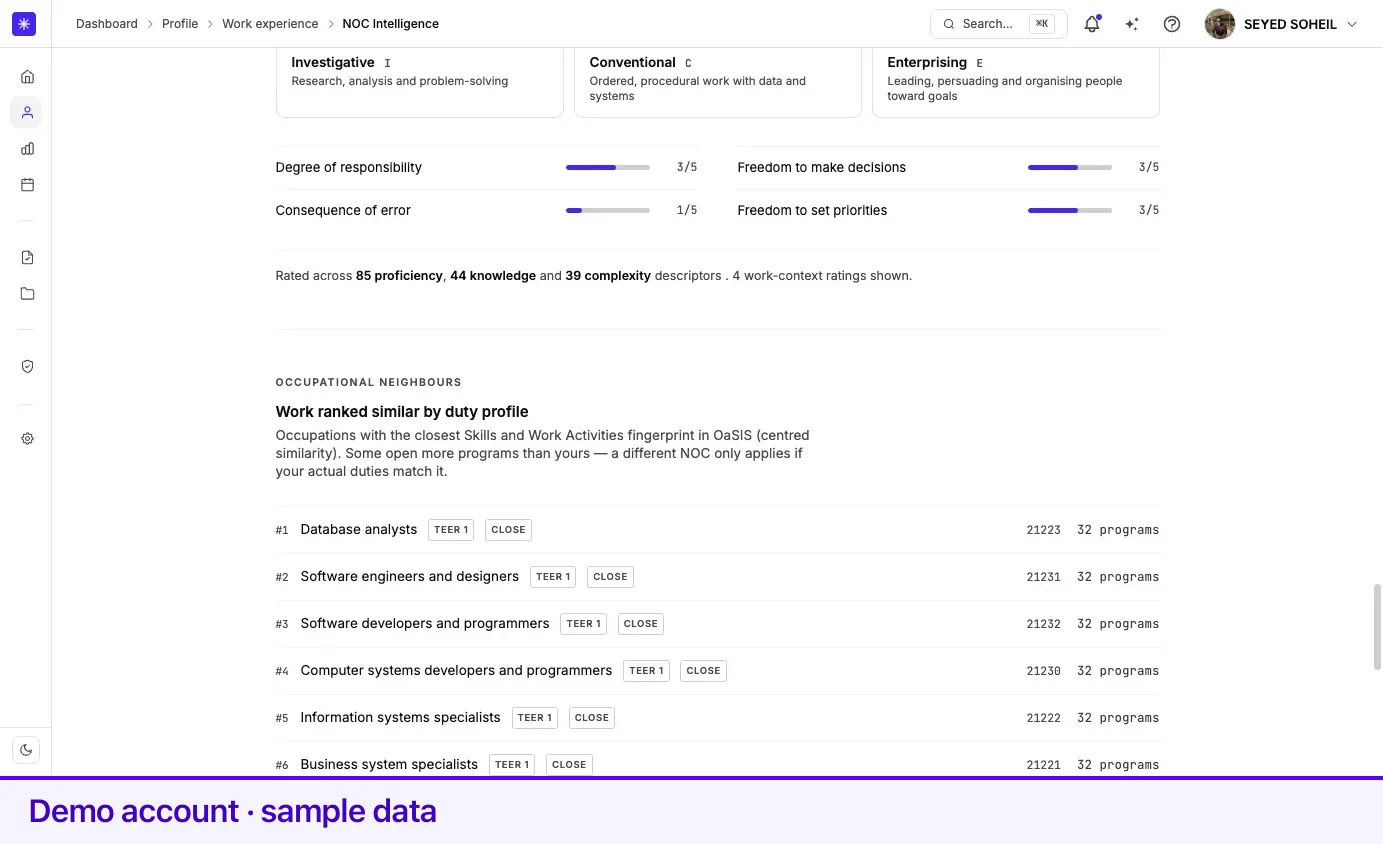Click NOC code 21230
The image size is (1383, 844).
click(1043, 671)
